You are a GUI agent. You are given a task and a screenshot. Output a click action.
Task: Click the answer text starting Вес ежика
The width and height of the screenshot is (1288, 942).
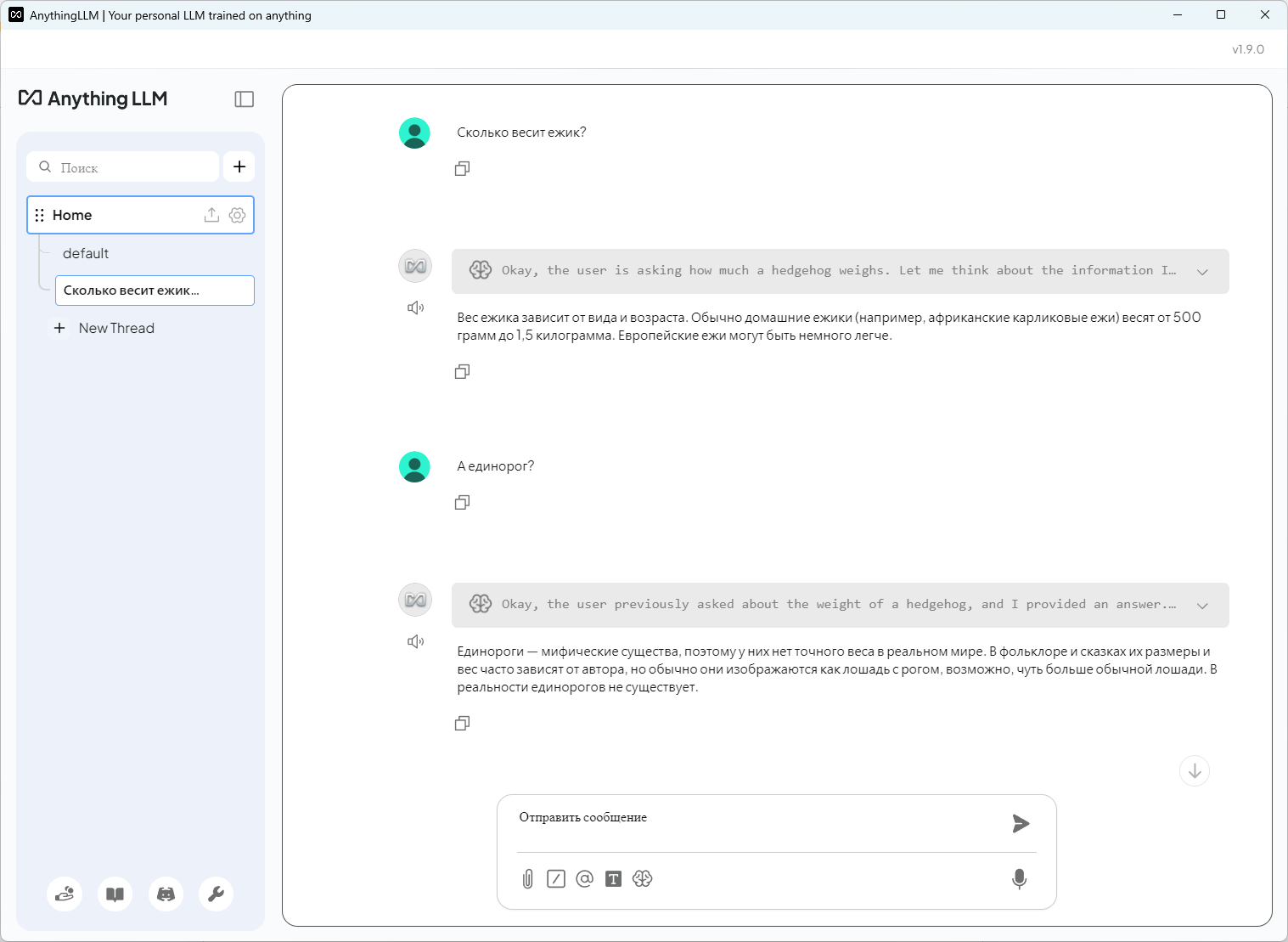829,326
